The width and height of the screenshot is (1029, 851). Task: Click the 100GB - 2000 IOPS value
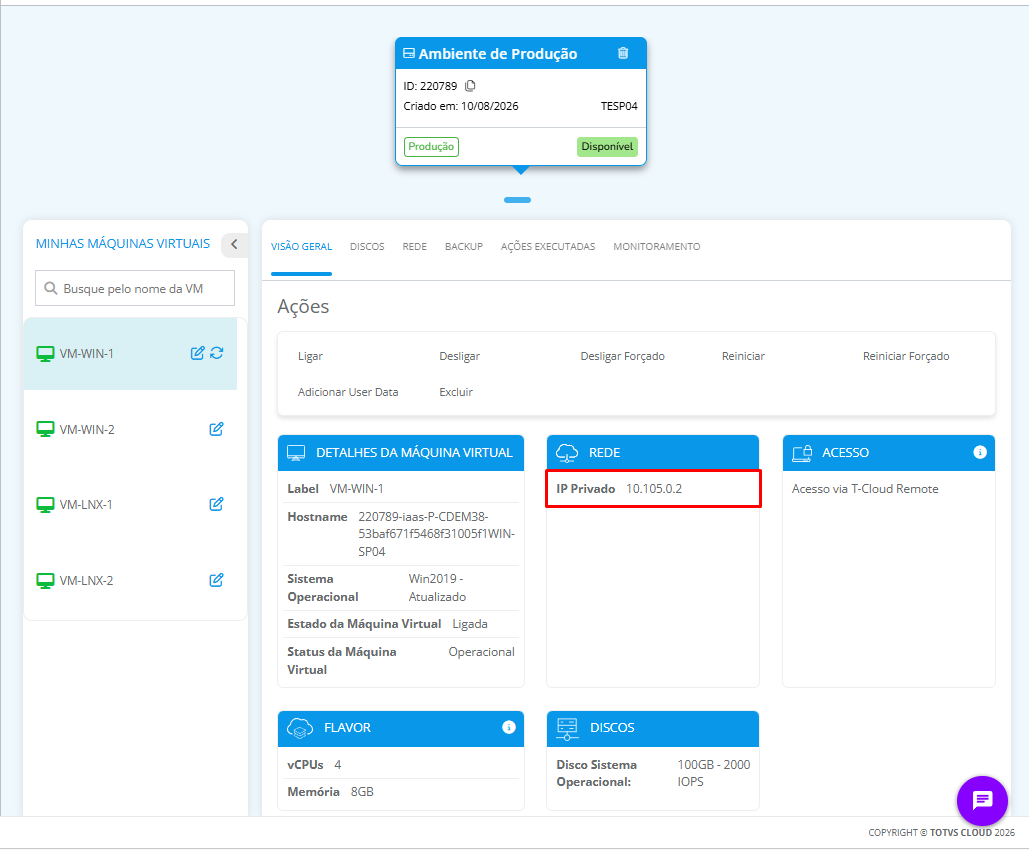(x=713, y=773)
